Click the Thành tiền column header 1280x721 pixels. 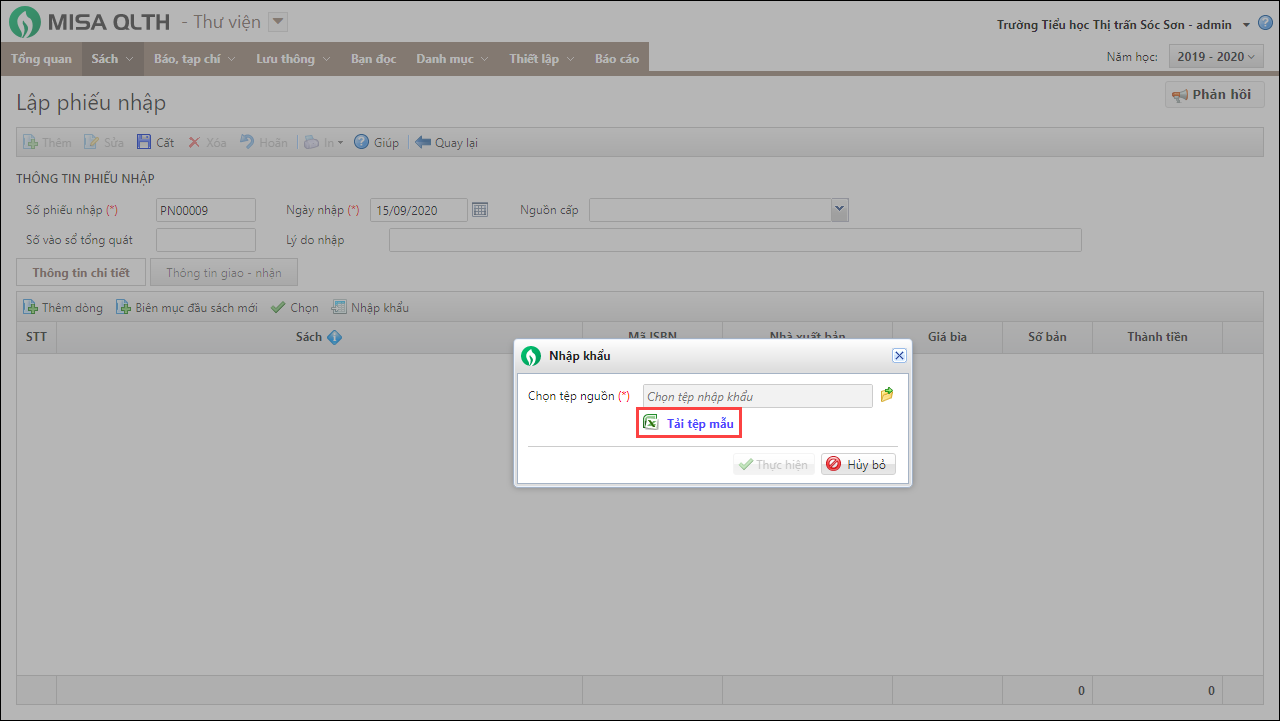pos(1157,337)
